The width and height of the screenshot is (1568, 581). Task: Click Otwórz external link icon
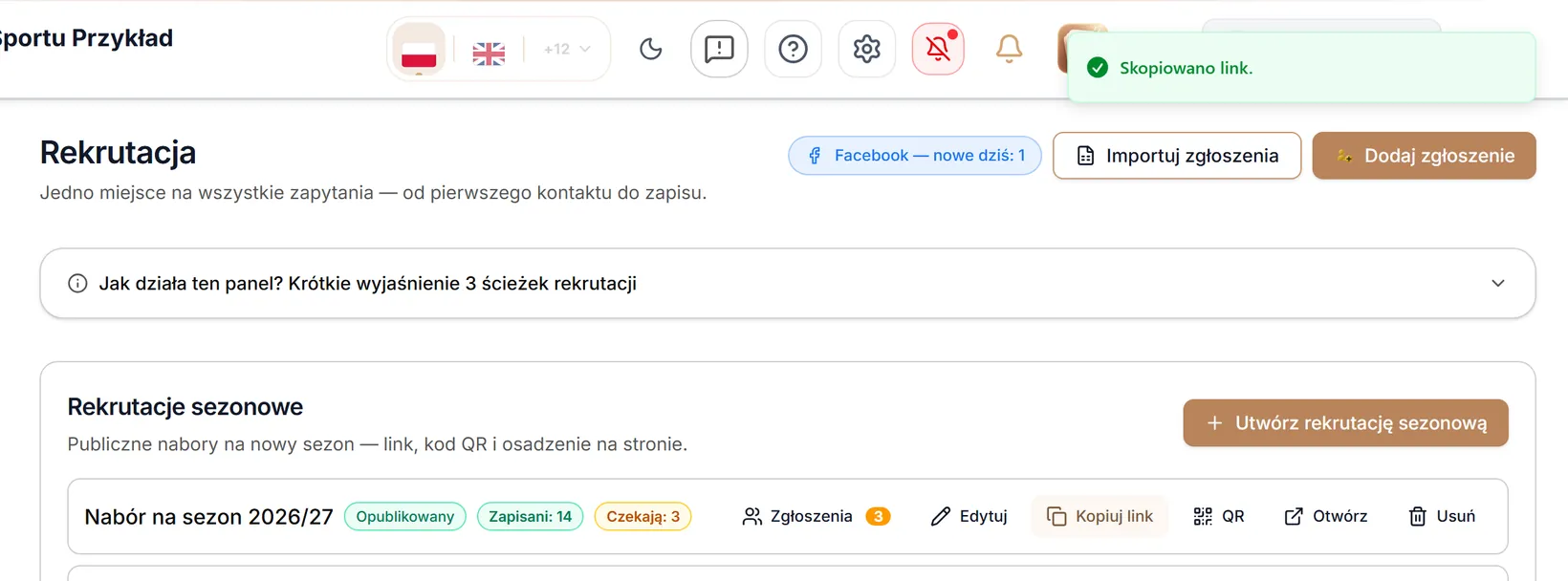tap(1325, 516)
